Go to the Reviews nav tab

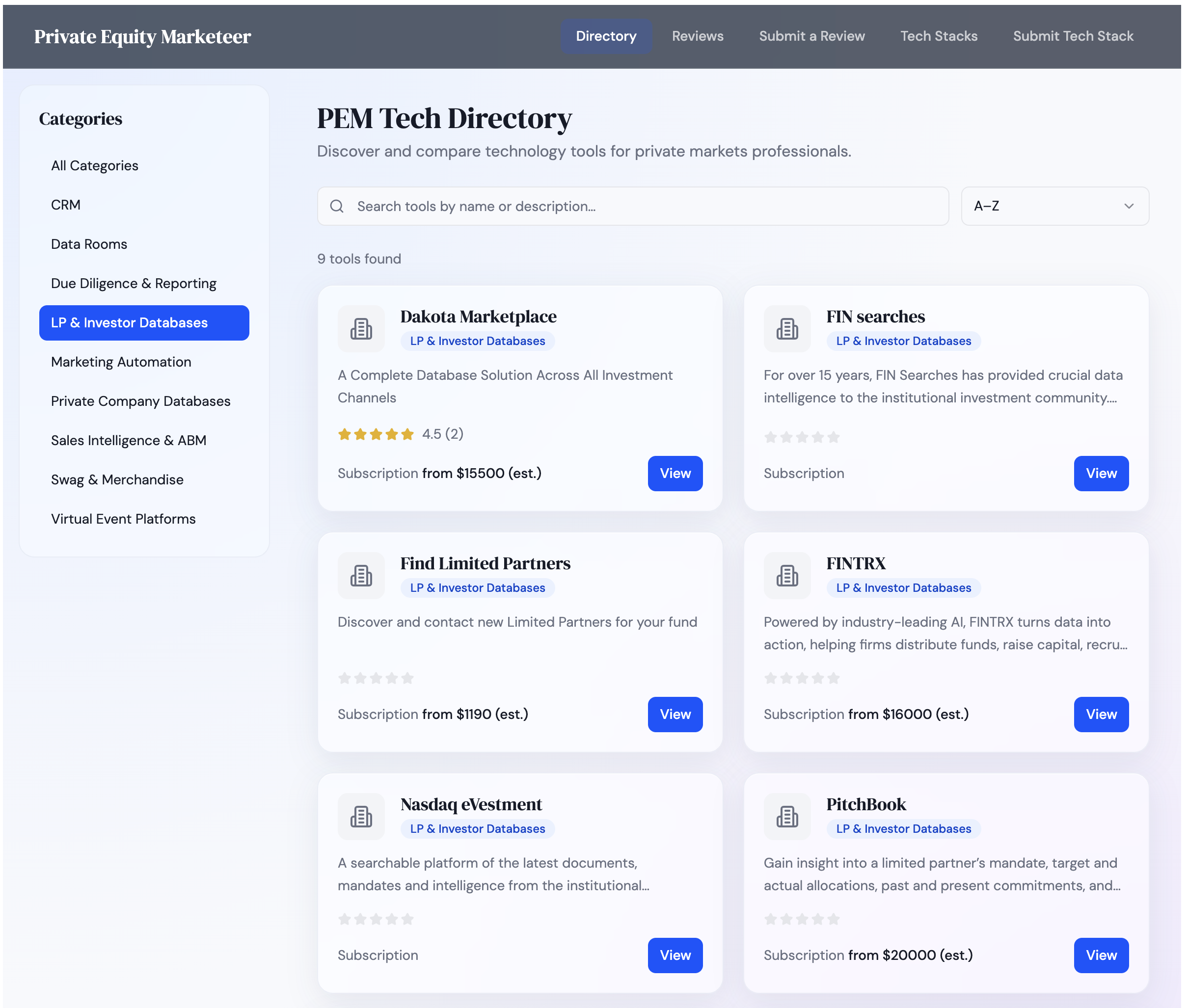697,36
